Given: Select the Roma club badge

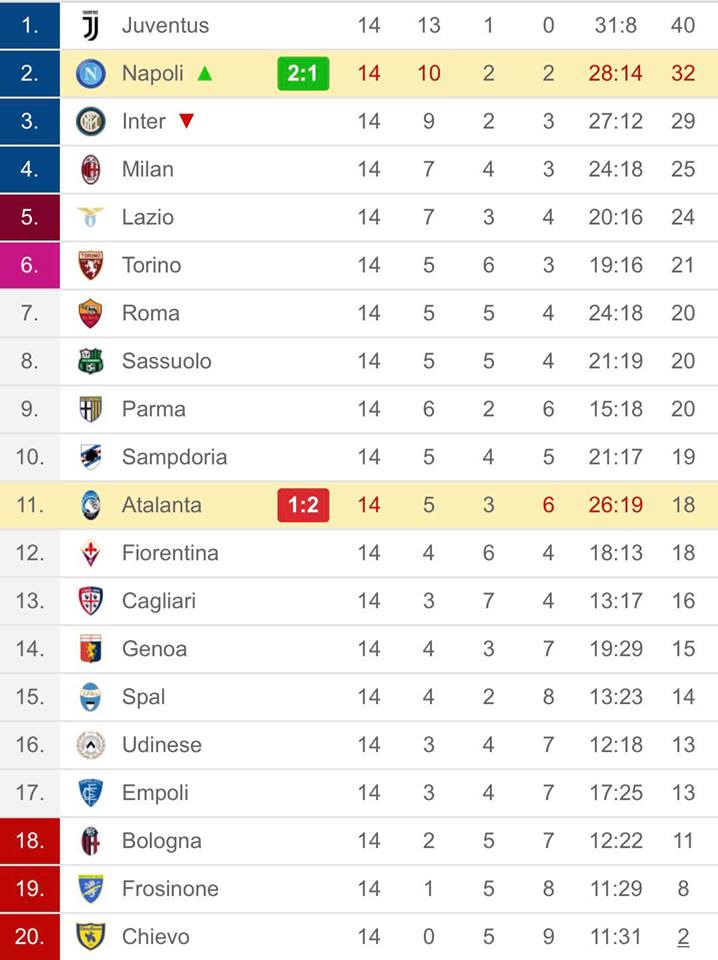Looking at the screenshot, I should 91,313.
